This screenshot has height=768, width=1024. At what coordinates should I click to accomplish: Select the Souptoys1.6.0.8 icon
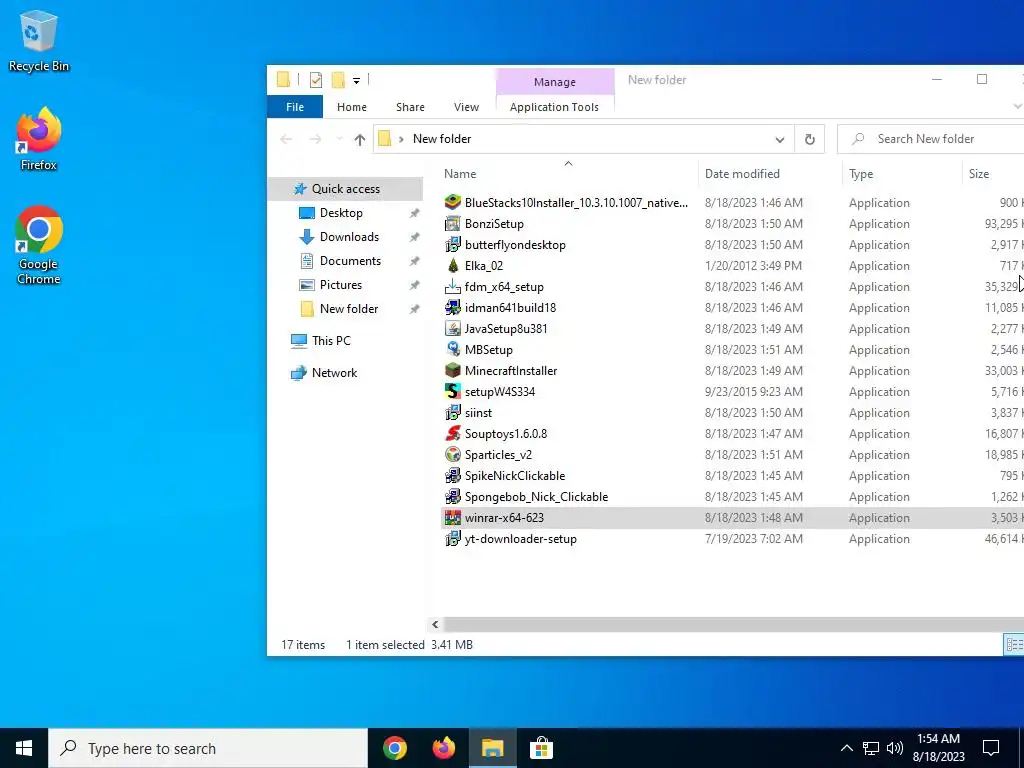click(x=453, y=433)
